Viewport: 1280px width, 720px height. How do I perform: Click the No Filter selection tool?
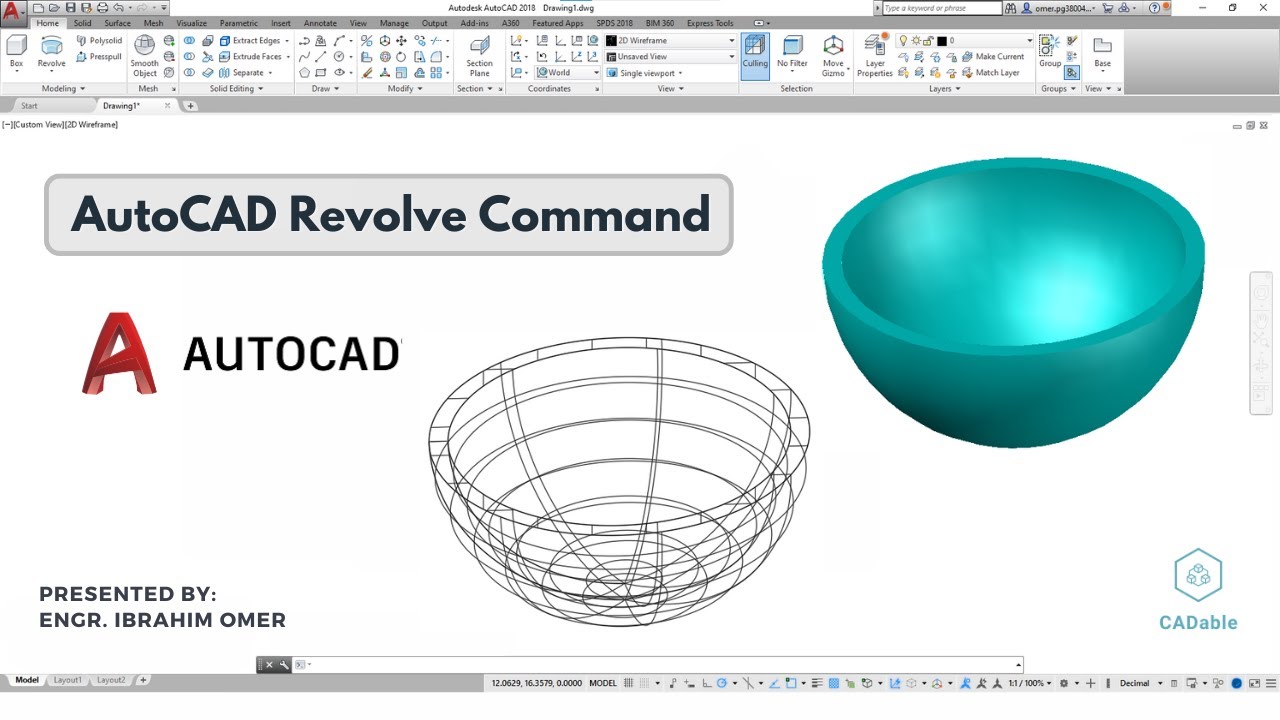point(792,52)
